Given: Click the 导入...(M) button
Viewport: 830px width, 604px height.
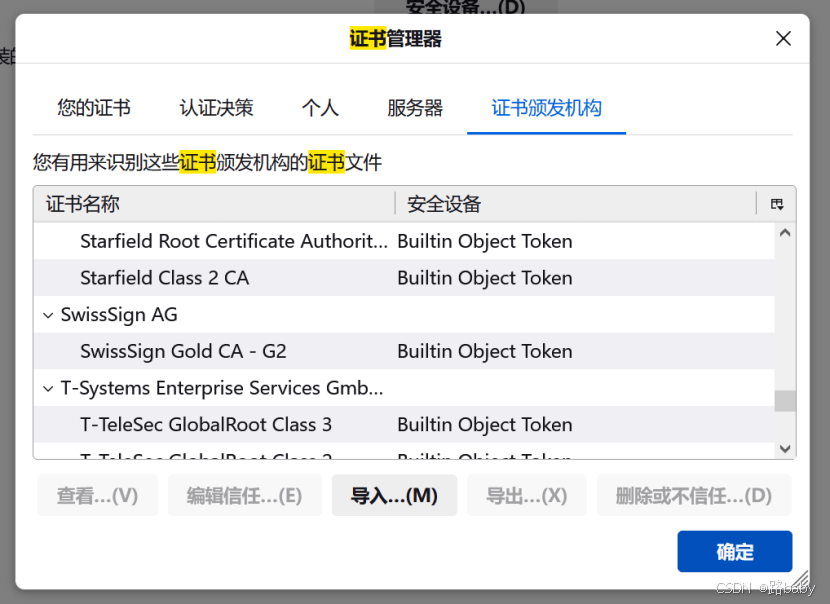Looking at the screenshot, I should pyautogui.click(x=394, y=496).
